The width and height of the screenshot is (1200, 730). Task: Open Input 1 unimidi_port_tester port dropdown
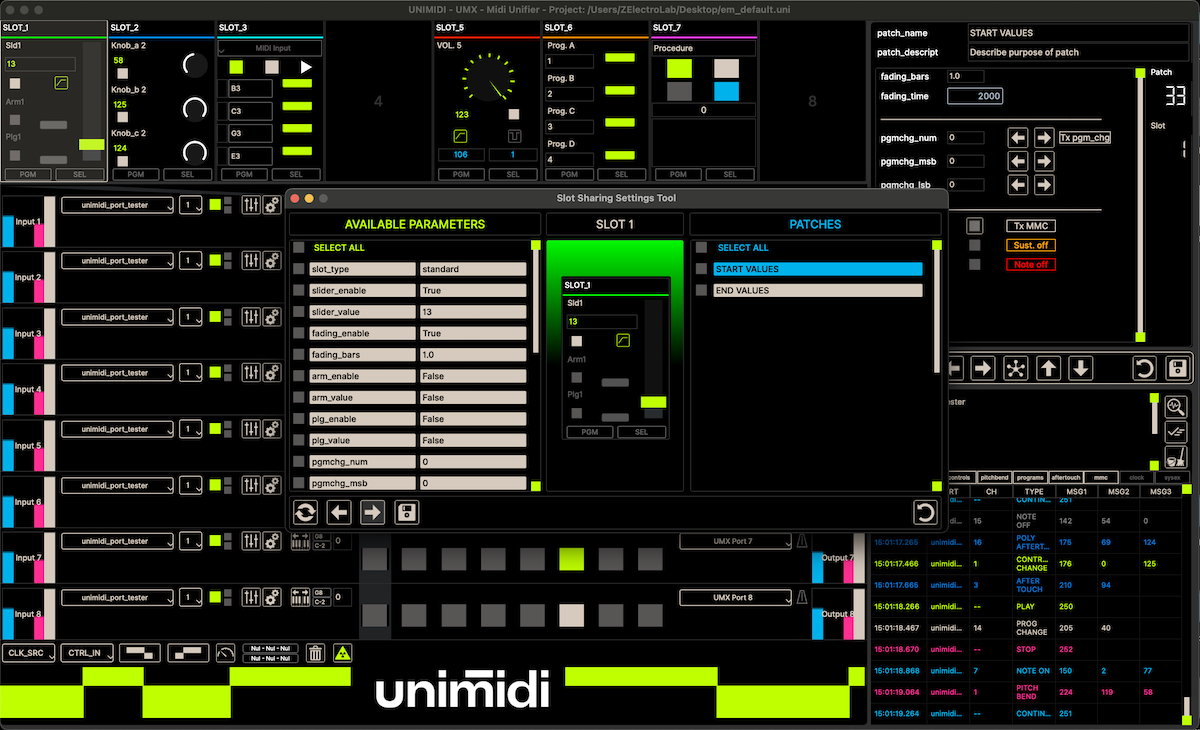pyautogui.click(x=117, y=205)
